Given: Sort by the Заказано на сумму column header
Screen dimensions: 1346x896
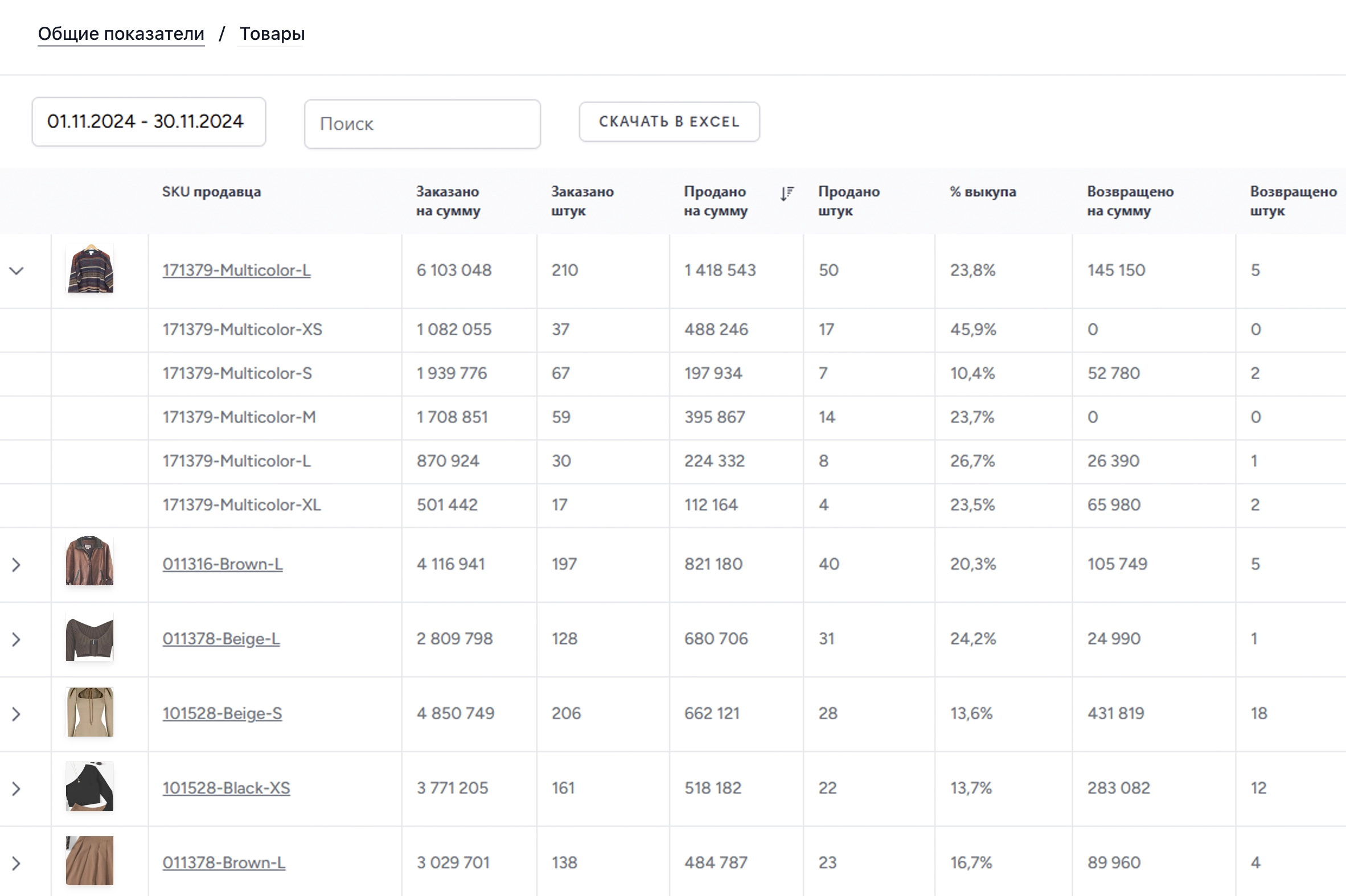Looking at the screenshot, I should (x=448, y=201).
